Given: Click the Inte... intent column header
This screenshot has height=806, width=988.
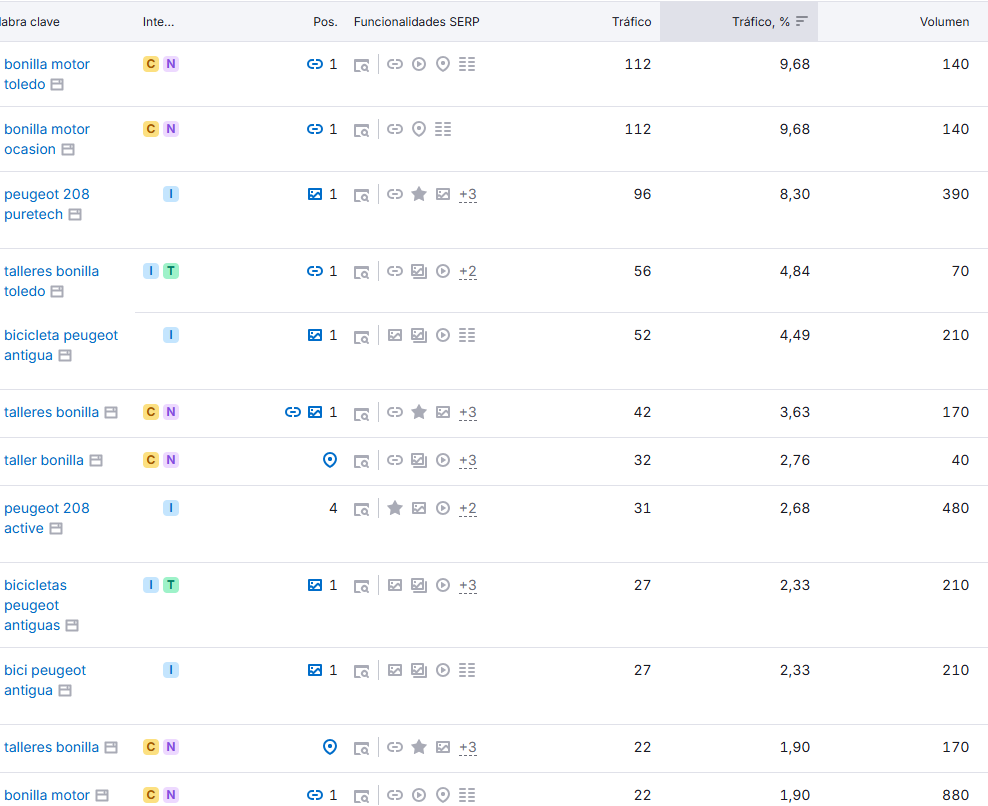Looking at the screenshot, I should [158, 22].
